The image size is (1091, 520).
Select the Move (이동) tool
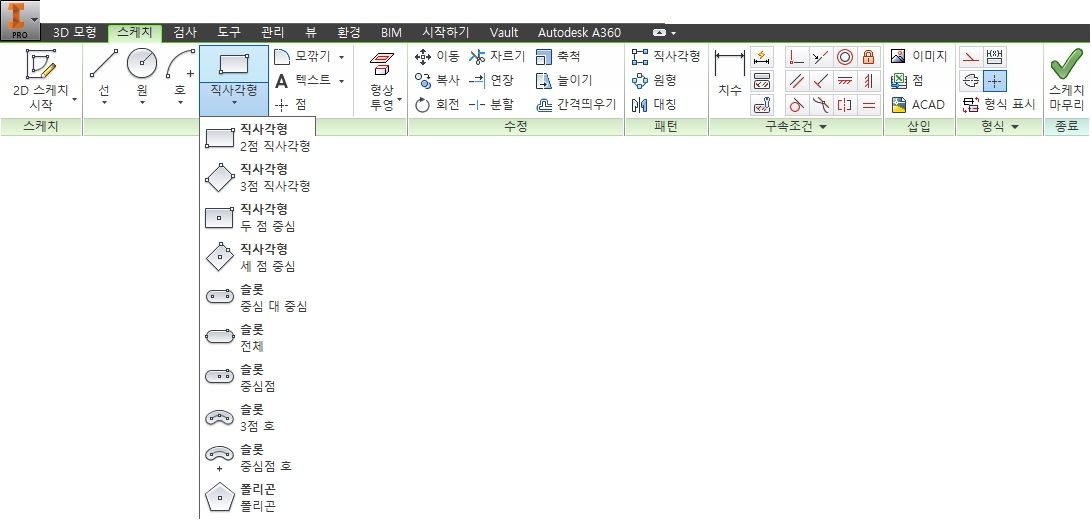coord(436,56)
